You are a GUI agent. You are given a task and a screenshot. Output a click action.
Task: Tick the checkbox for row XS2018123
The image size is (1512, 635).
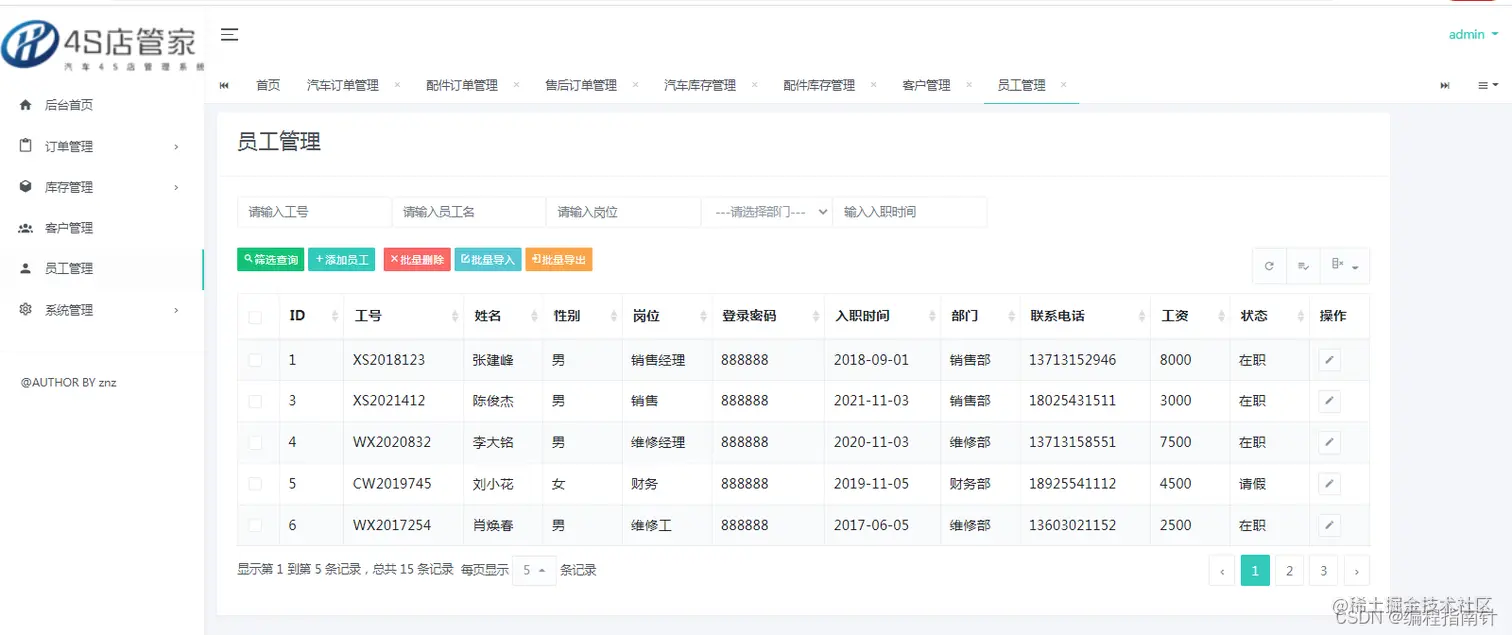tap(255, 360)
